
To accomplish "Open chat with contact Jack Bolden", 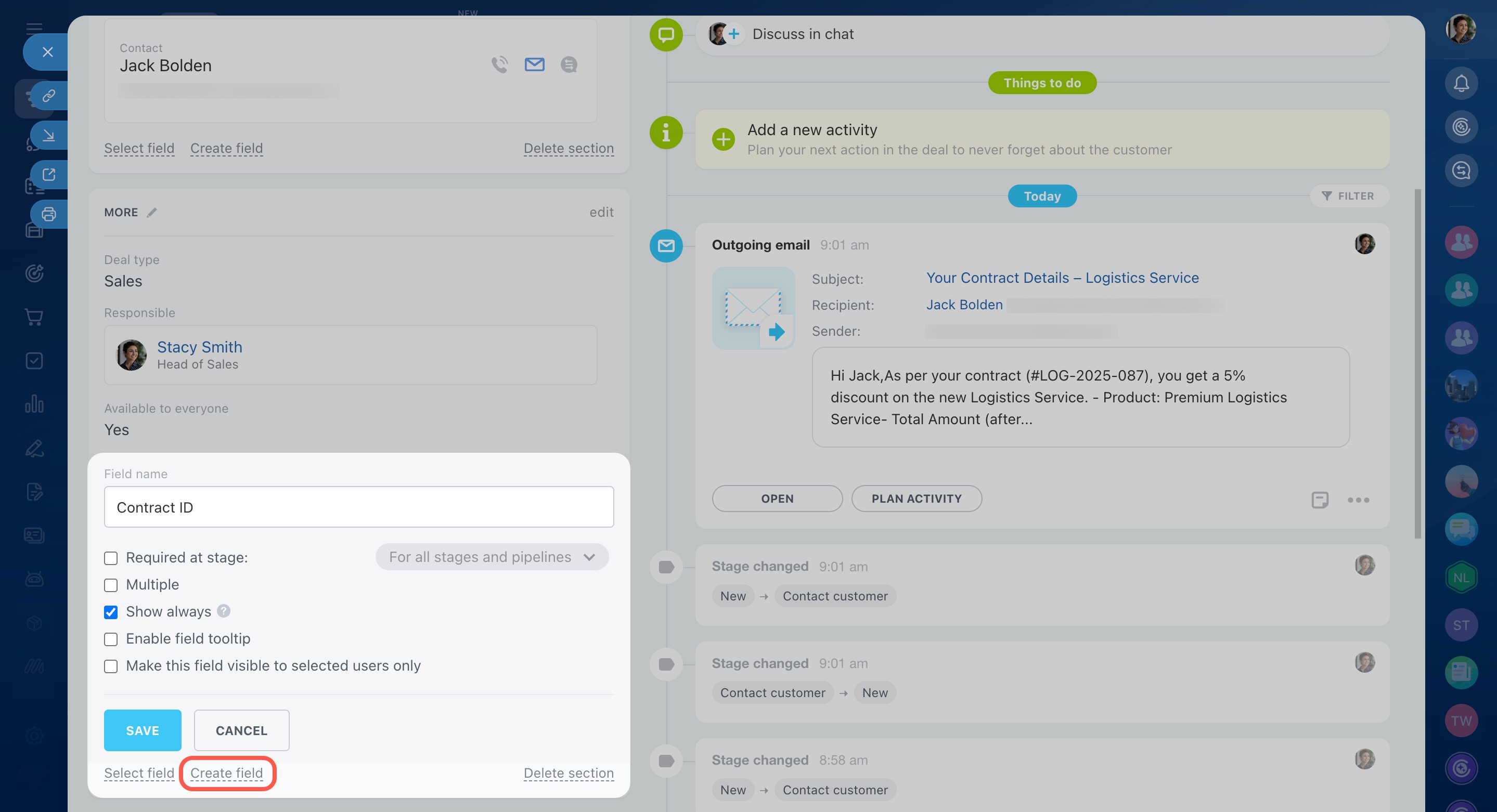I will point(569,64).
